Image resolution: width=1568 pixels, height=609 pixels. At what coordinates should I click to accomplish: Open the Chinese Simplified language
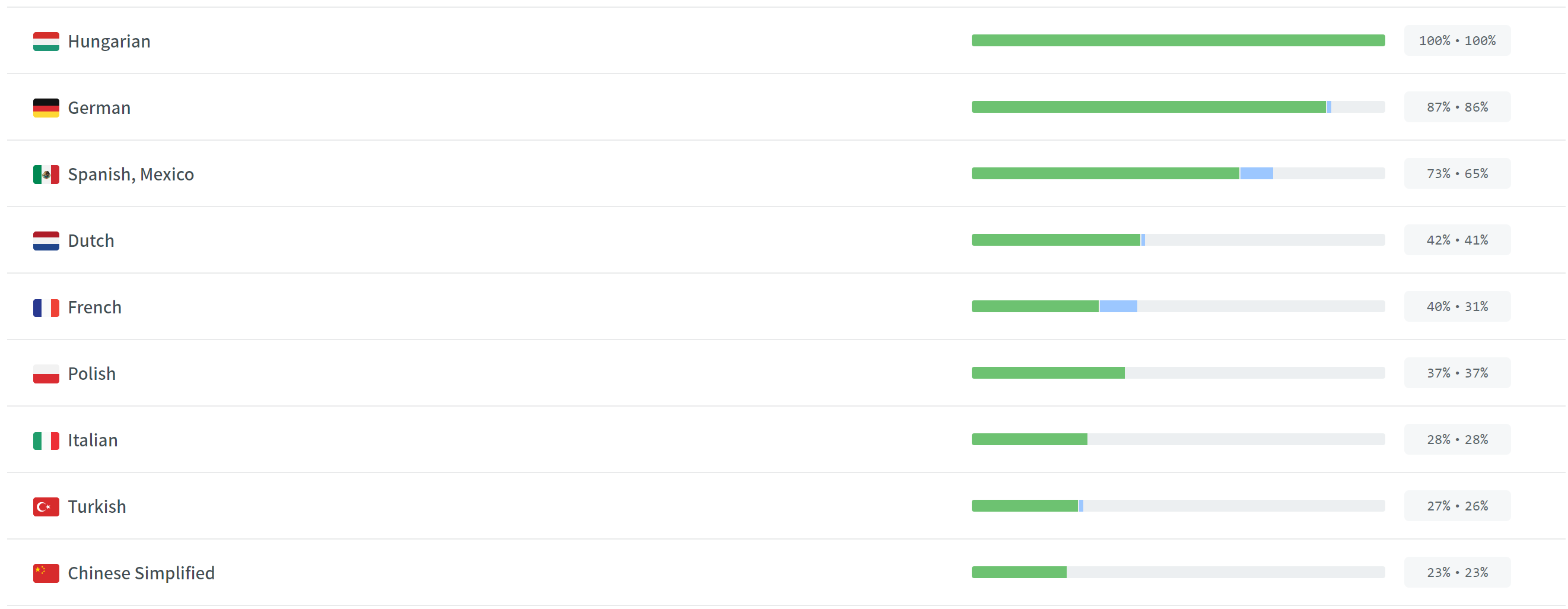point(141,573)
